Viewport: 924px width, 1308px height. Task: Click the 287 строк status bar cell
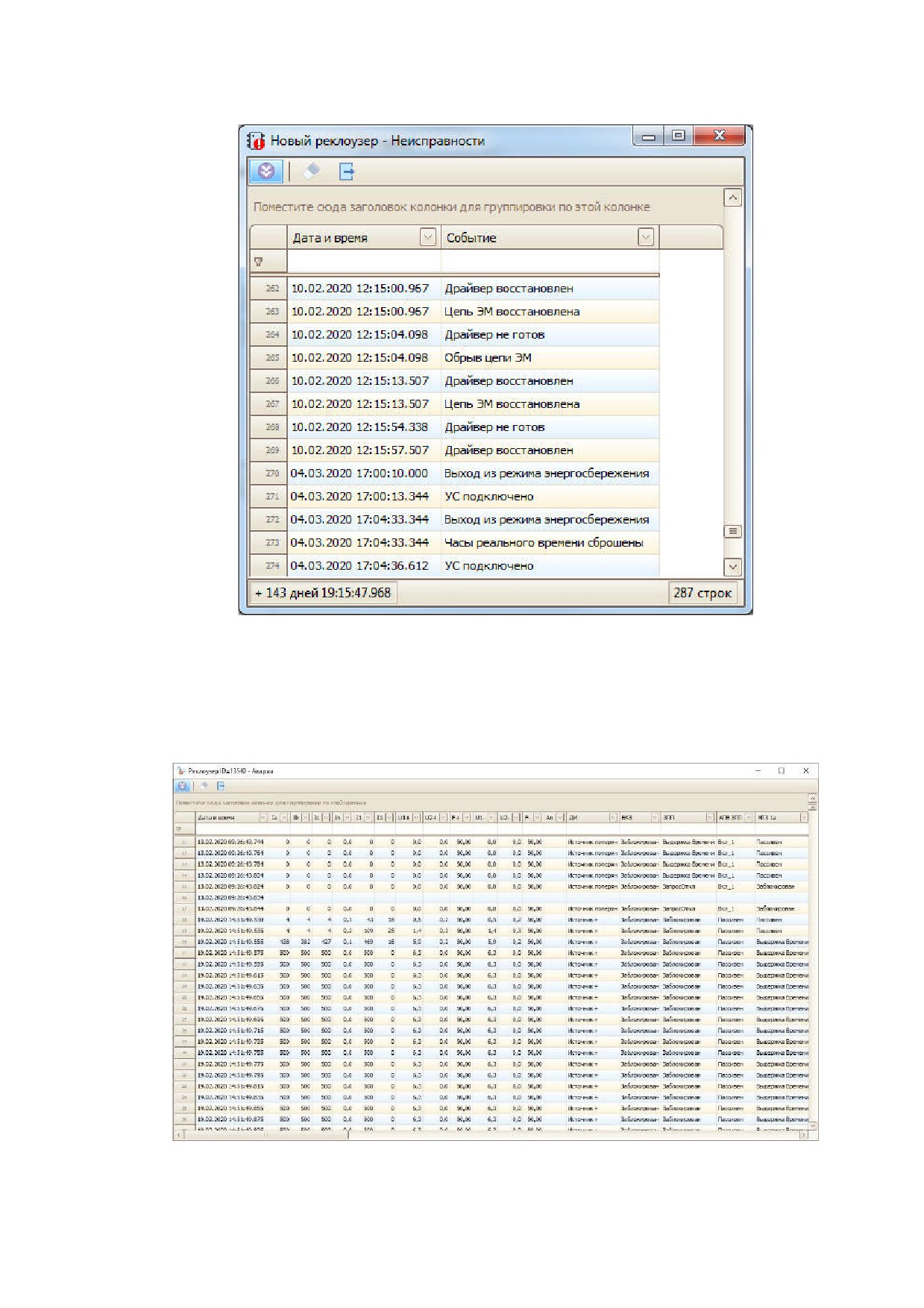tap(703, 593)
